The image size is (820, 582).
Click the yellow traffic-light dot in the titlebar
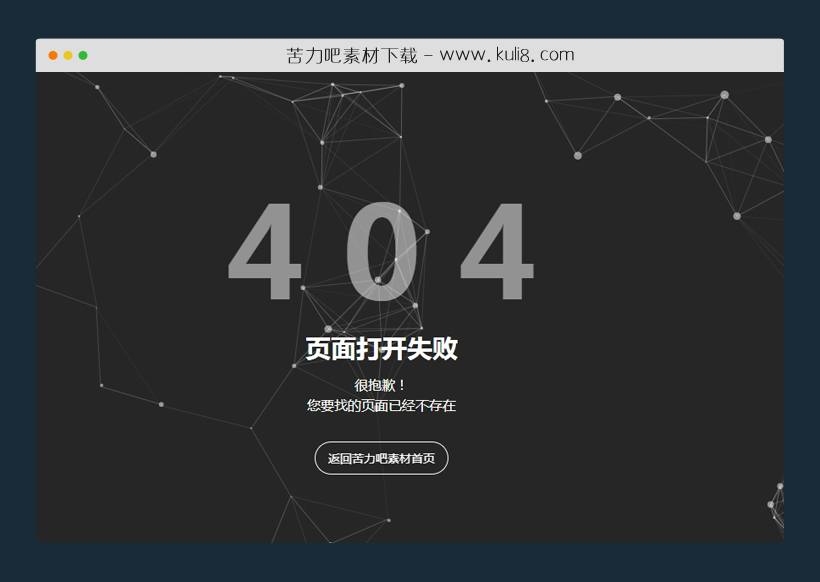[x=66, y=55]
